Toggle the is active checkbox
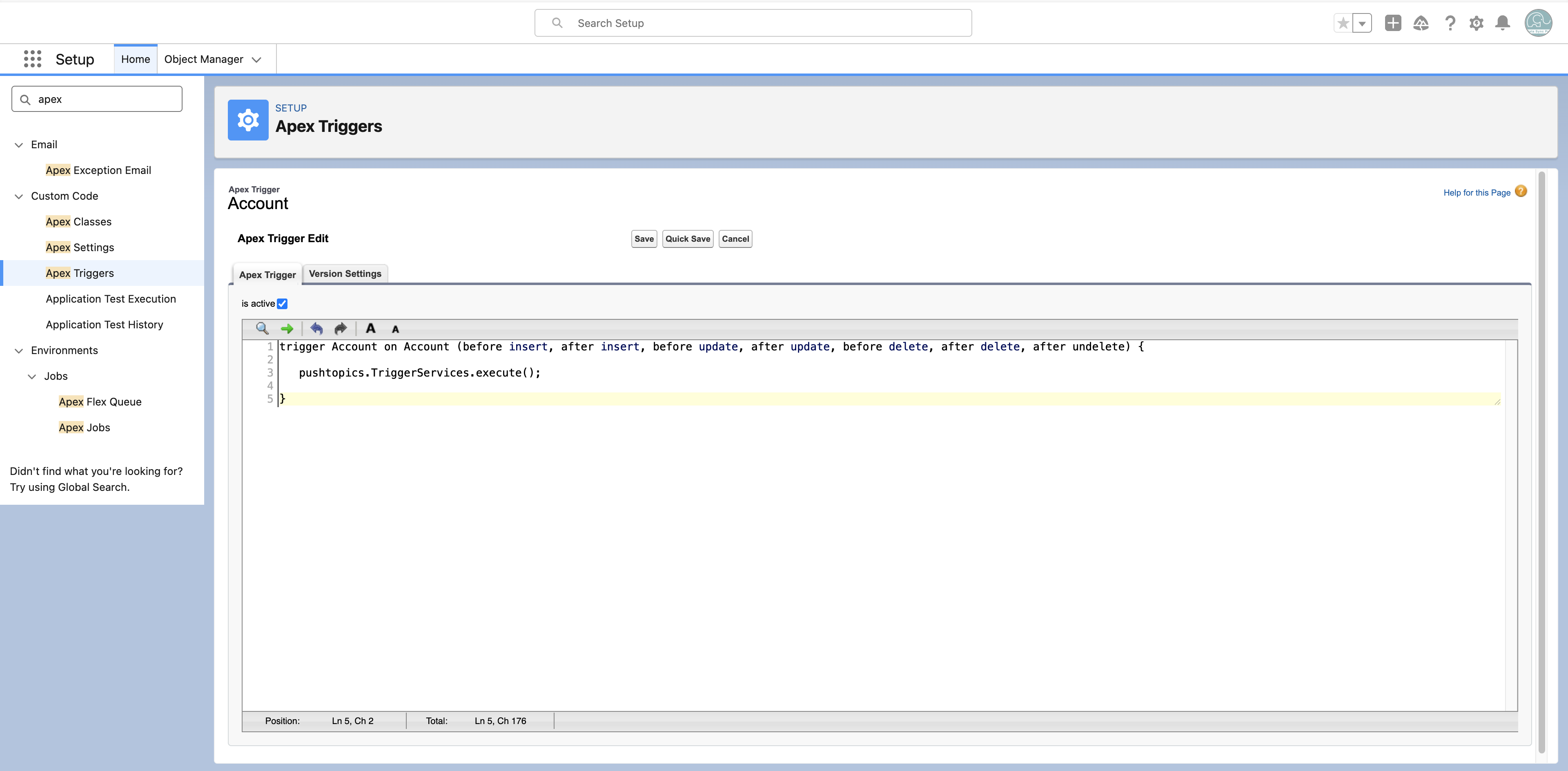 pos(283,304)
